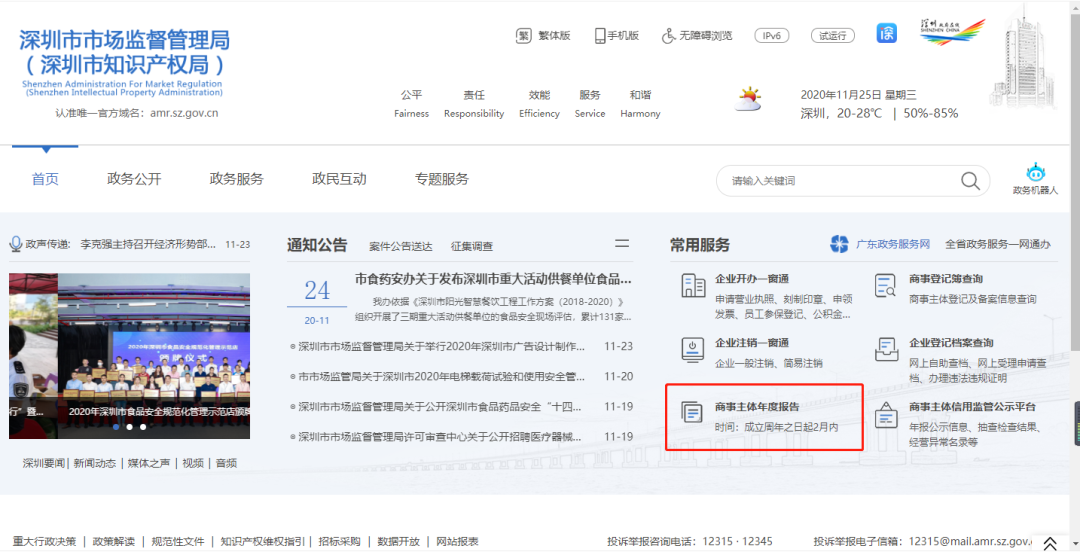Open 商事登记簿查询 service
Image resolution: width=1080 pixels, height=555 pixels.
click(946, 278)
